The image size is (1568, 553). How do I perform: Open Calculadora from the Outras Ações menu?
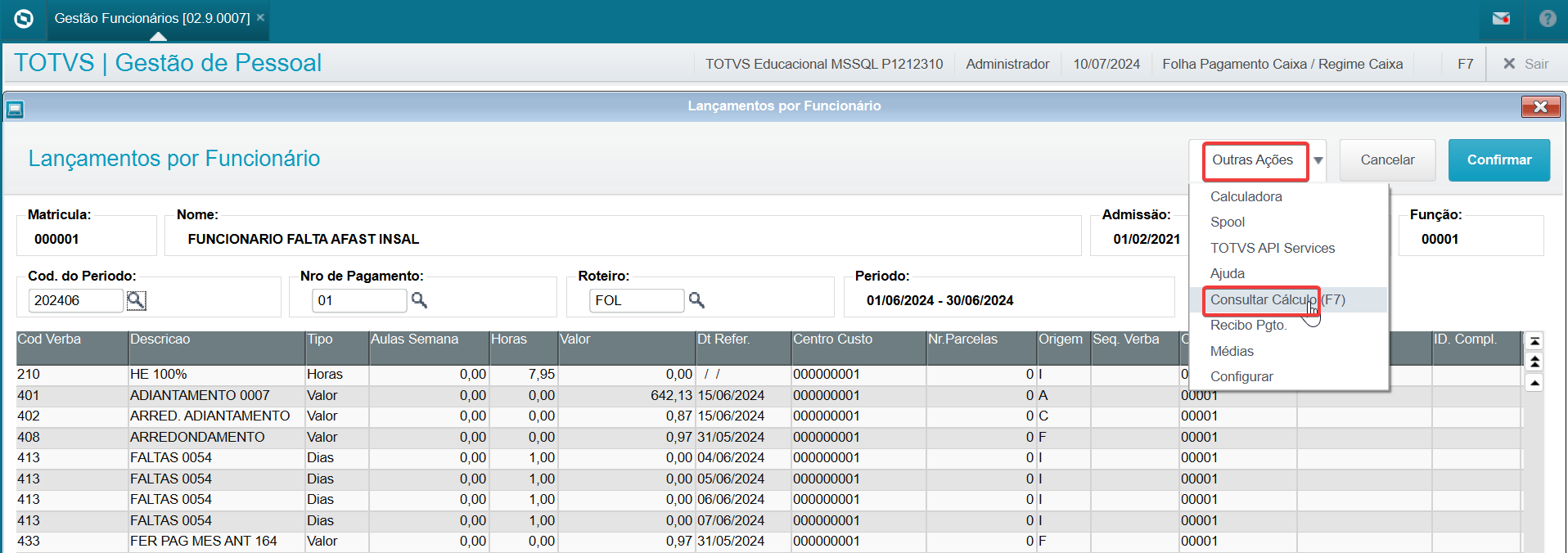[x=1246, y=197]
